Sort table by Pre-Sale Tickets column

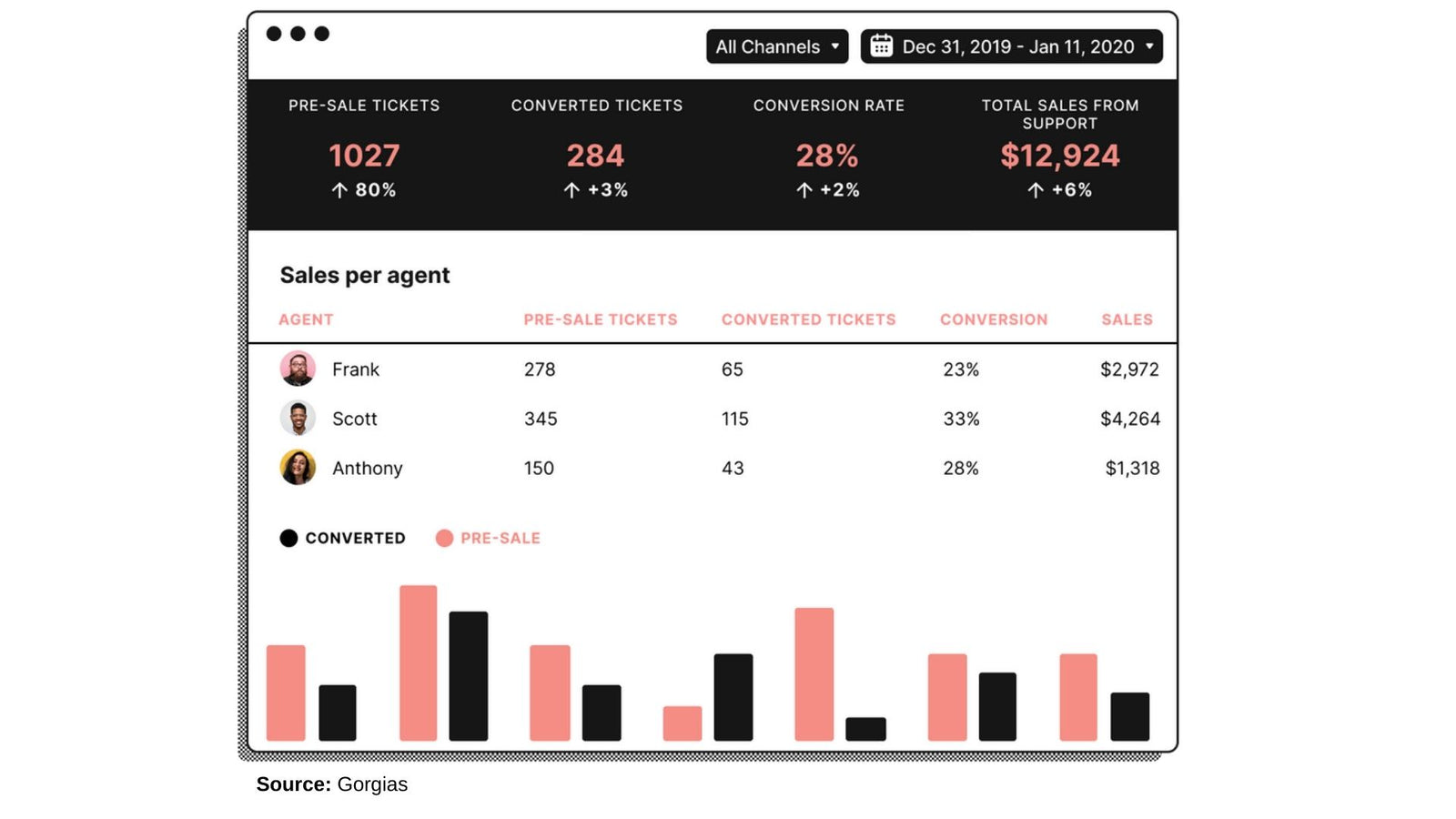click(x=600, y=319)
